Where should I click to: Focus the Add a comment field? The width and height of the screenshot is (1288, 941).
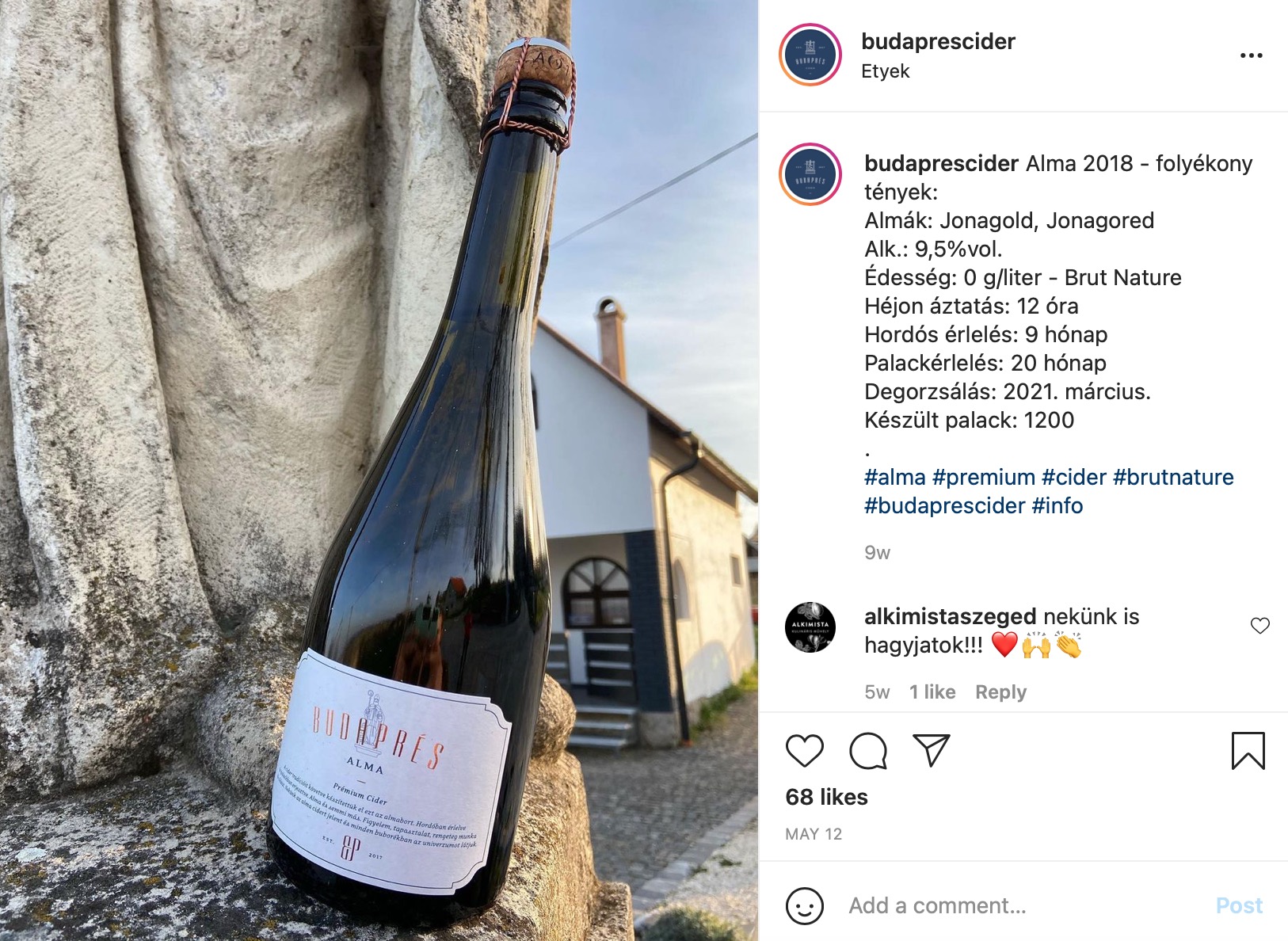pyautogui.click(x=1022, y=905)
